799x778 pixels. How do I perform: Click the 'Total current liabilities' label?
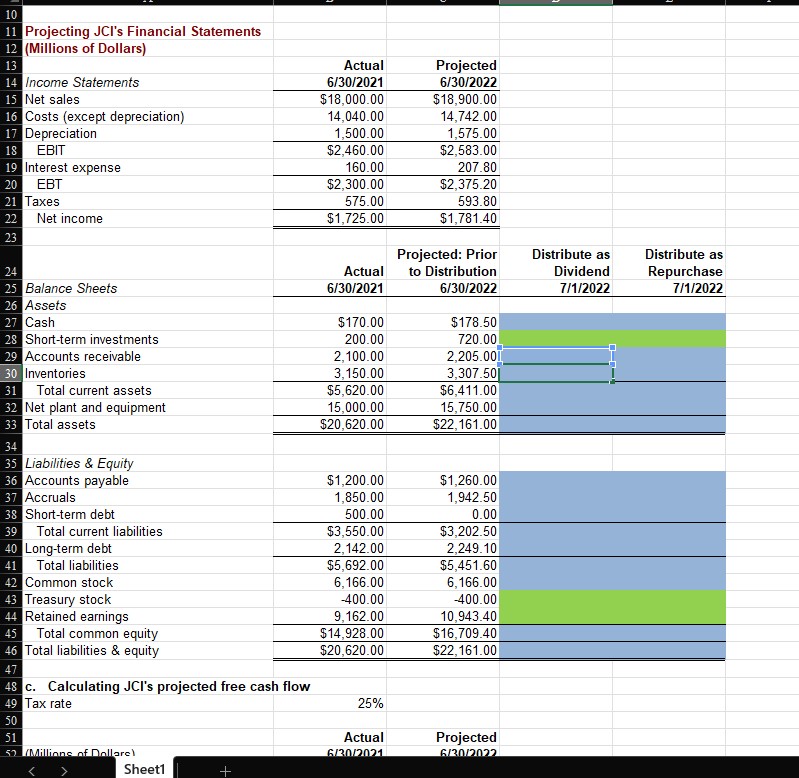[99, 531]
